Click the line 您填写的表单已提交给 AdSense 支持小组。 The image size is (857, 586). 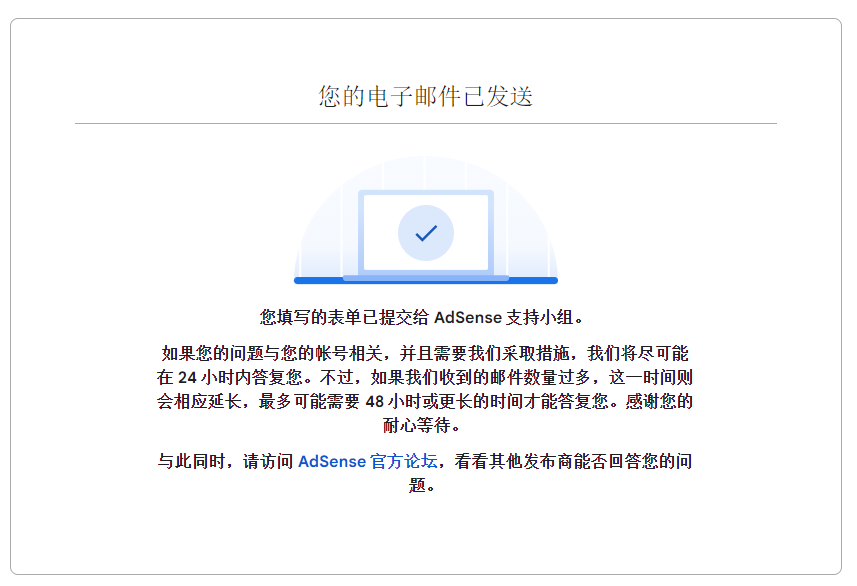pyautogui.click(x=422, y=317)
